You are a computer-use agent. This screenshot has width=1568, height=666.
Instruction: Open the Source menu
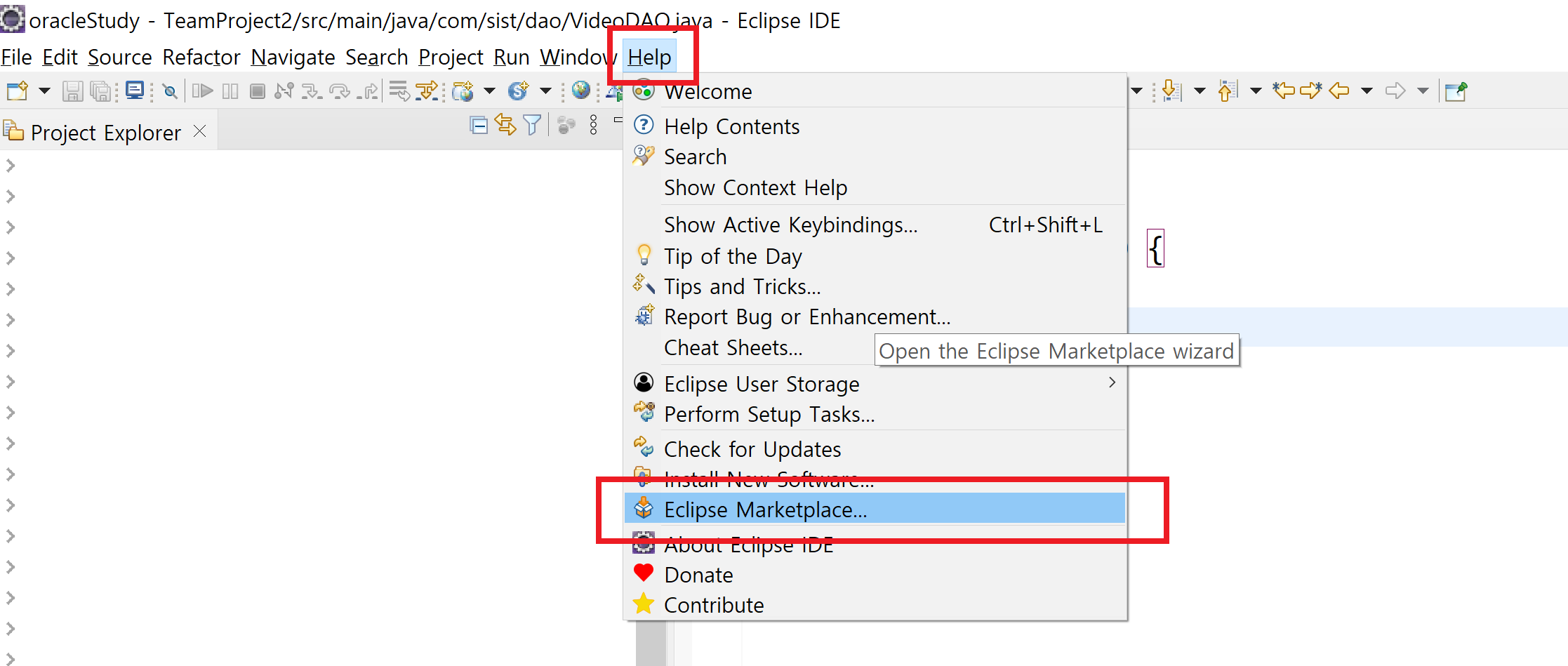[120, 57]
